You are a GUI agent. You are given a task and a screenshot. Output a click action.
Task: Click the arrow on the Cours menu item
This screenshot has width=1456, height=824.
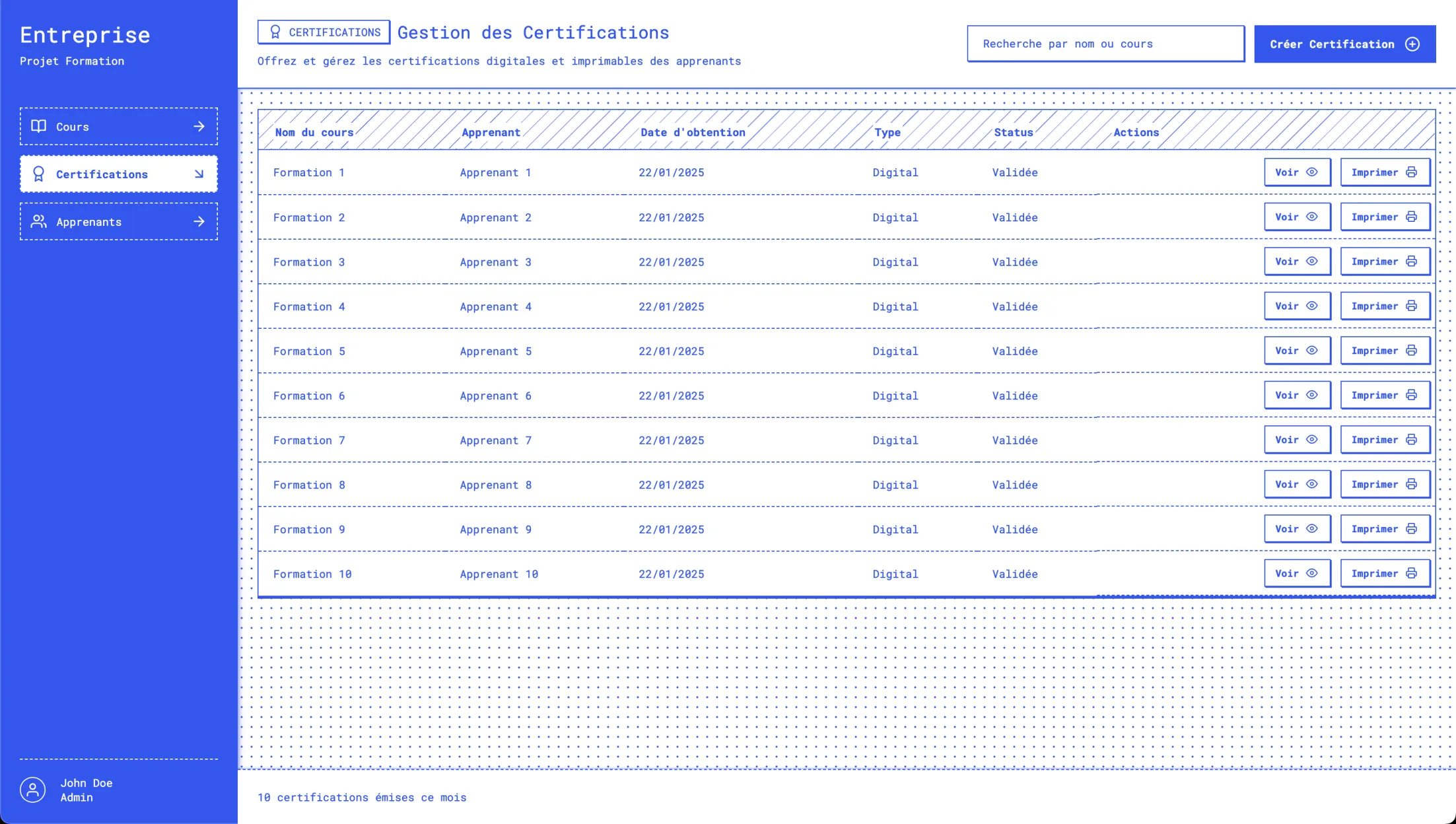tap(199, 126)
